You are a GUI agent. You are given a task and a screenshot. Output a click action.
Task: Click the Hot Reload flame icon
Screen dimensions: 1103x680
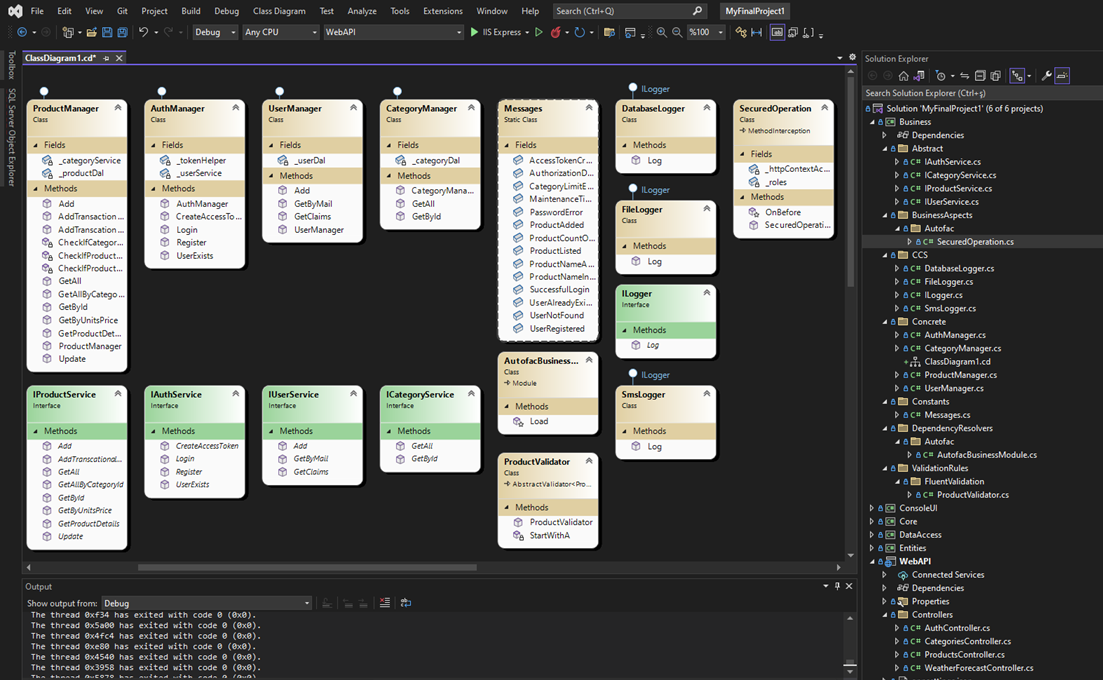coord(556,32)
